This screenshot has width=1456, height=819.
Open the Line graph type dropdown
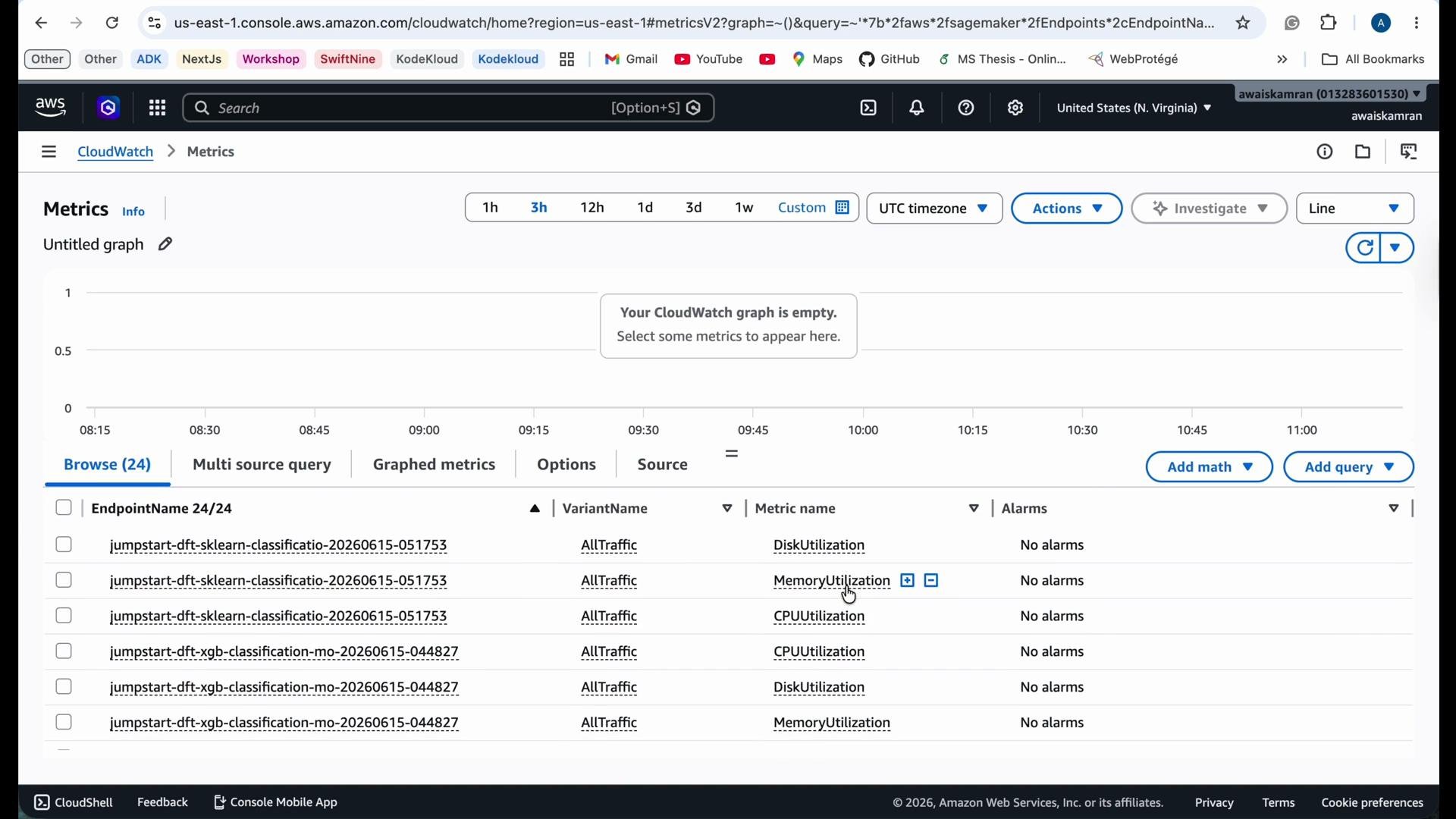[1355, 209]
